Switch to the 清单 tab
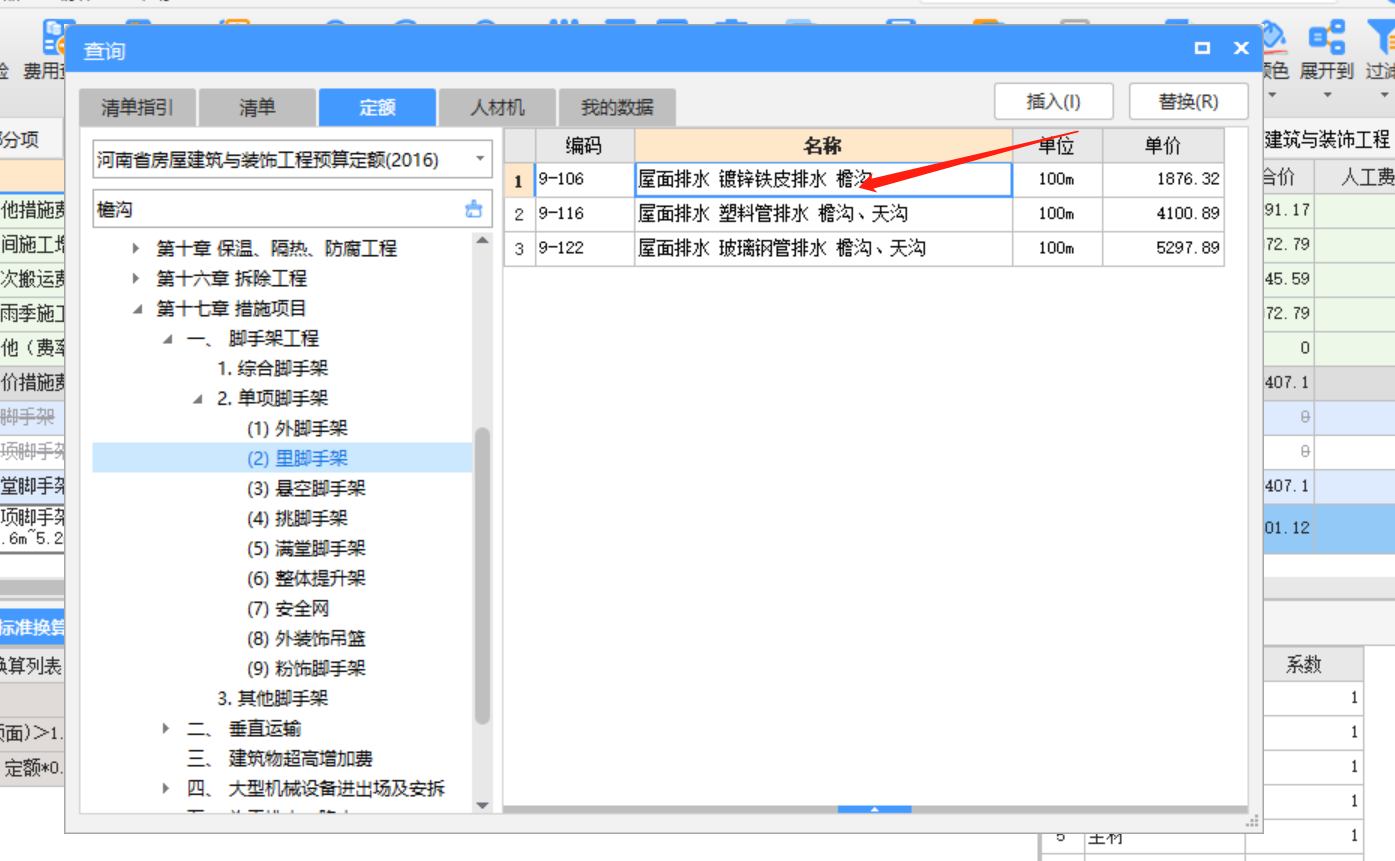Viewport: 1395px width, 861px height. [257, 107]
